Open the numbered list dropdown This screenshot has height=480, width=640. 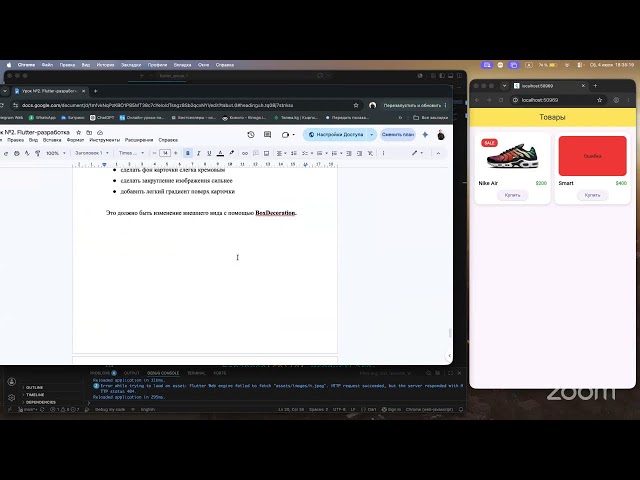pyautogui.click(x=337, y=153)
